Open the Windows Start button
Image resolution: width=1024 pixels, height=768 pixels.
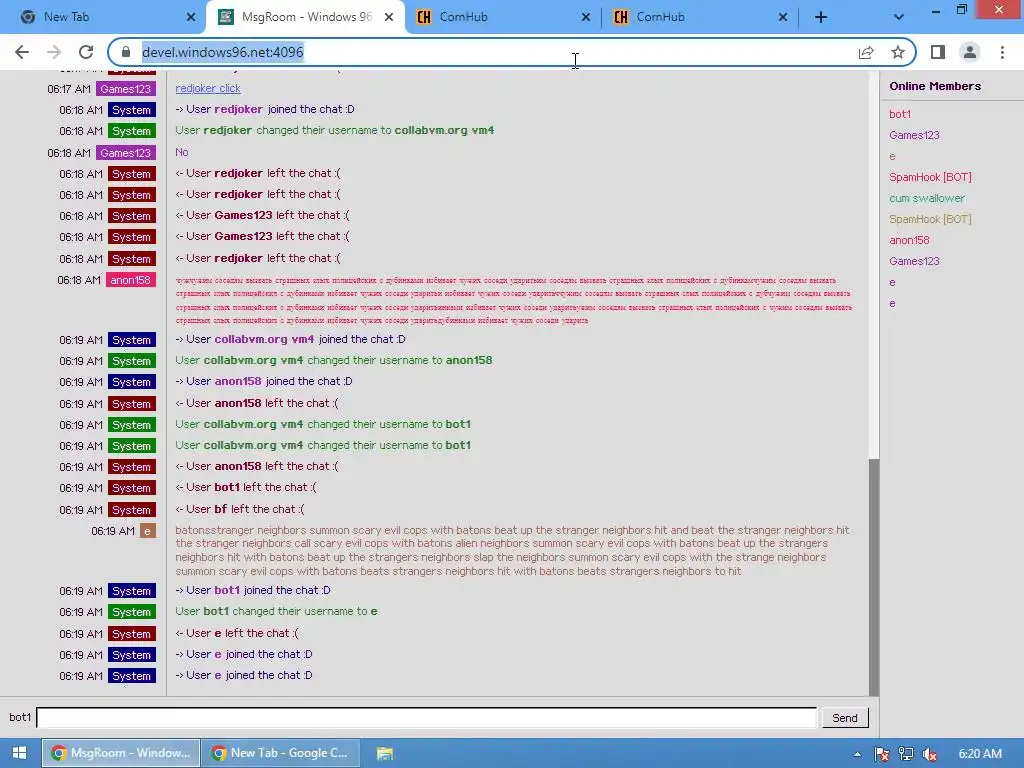click(19, 753)
